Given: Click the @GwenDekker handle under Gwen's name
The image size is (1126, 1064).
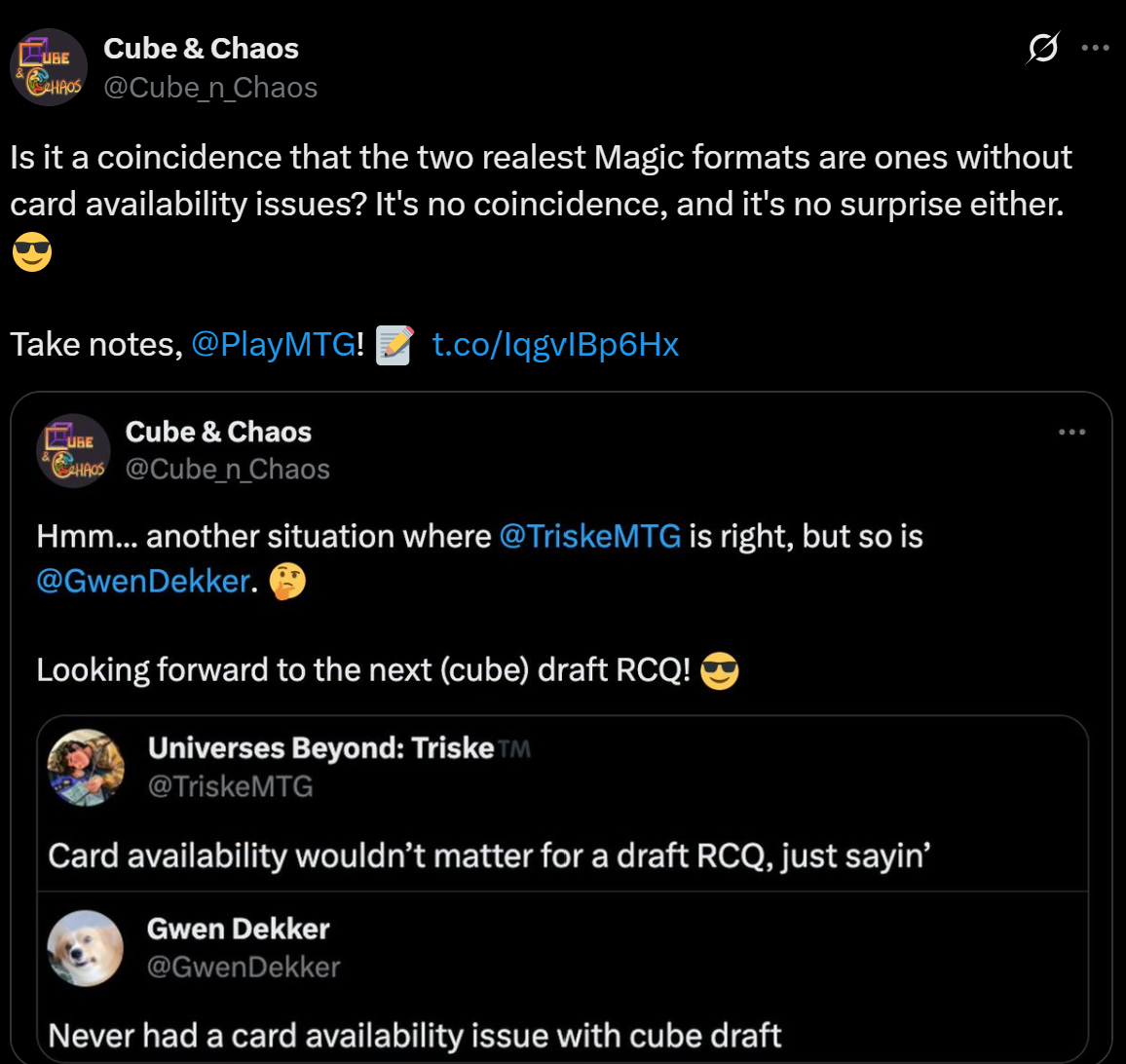Looking at the screenshot, I should 244,968.
